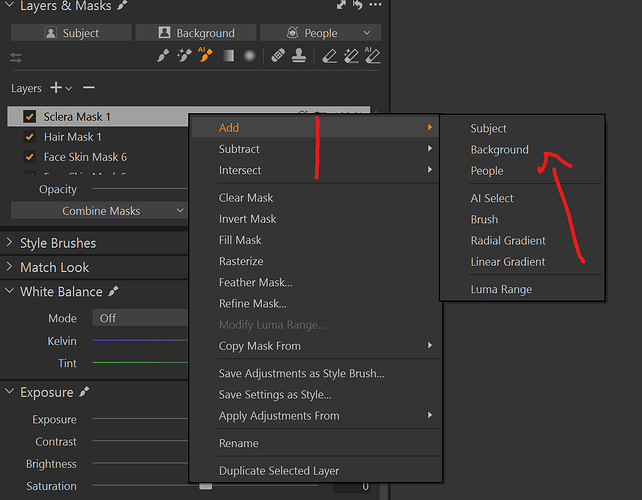Select the Heal bandage tool
The width and height of the screenshot is (642, 500).
pyautogui.click(x=279, y=56)
